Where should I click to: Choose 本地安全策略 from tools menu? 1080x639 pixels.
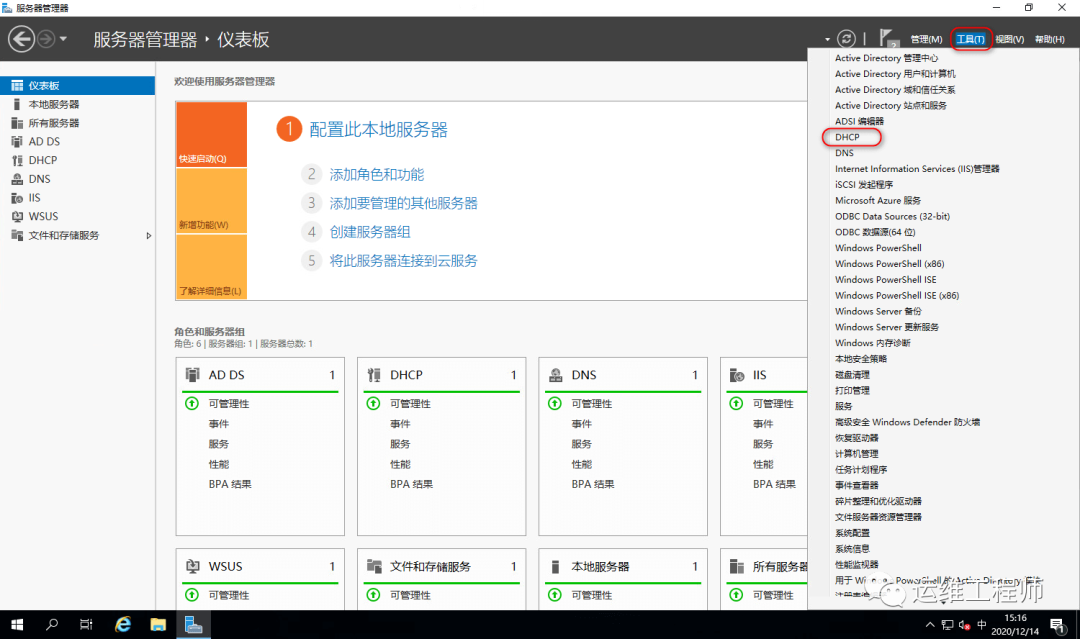[861, 359]
